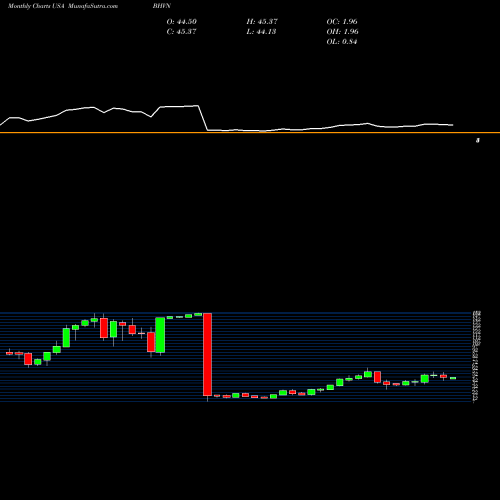Click the 'OL: 0.84' reading

(x=342, y=42)
